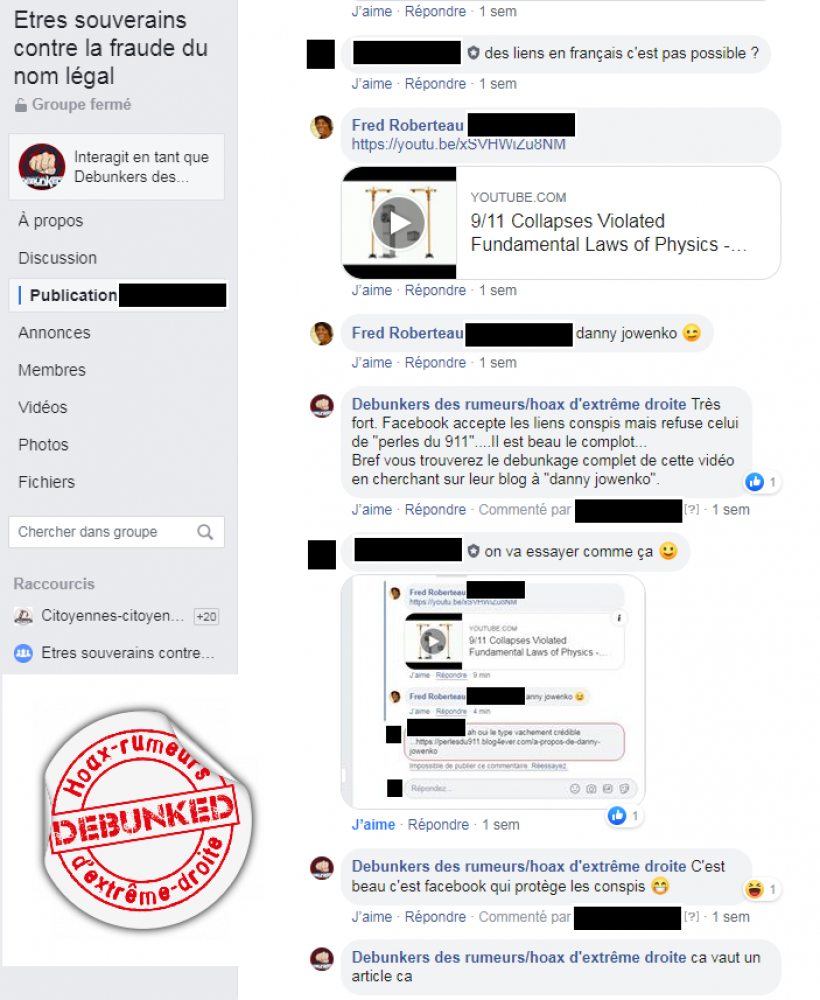
Task: Click in the Chercher dans groupe field
Action: coord(102,532)
